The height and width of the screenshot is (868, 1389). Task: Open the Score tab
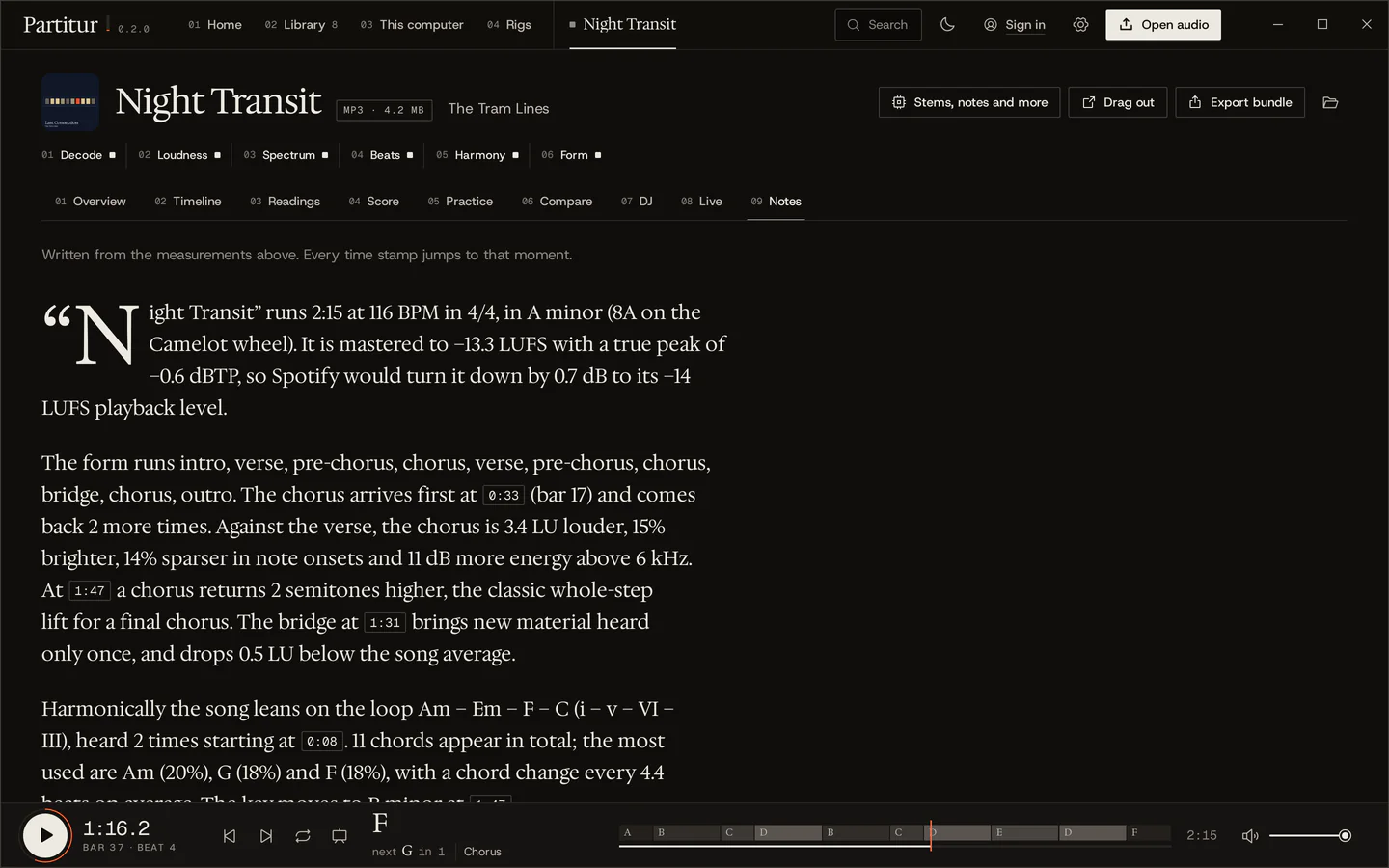tap(373, 202)
